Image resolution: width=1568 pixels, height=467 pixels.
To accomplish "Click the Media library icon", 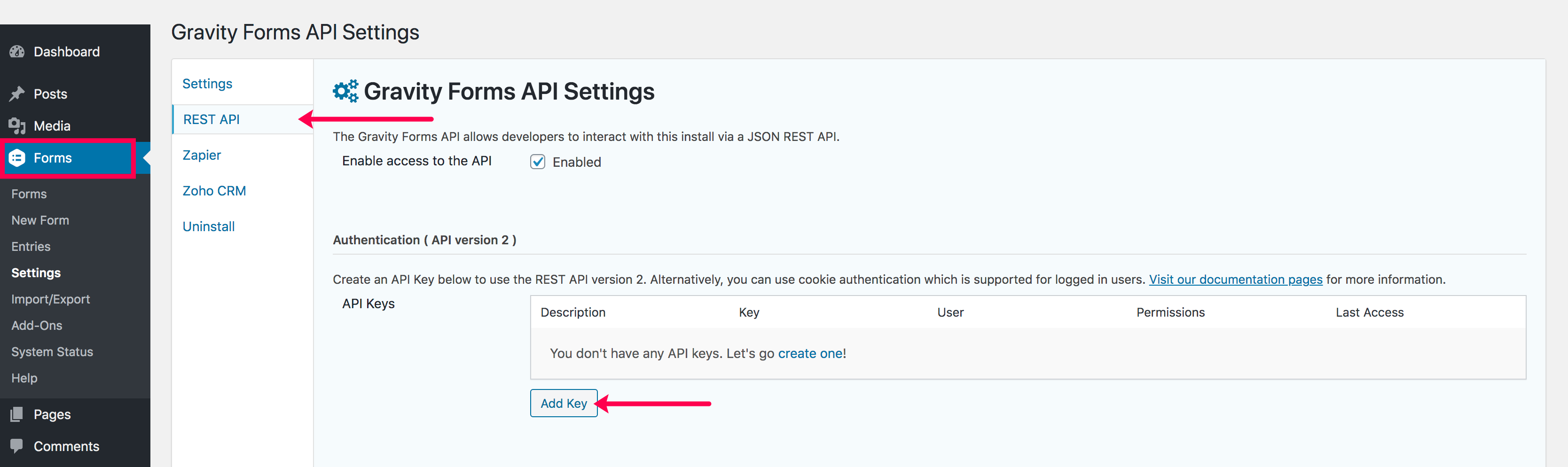I will [17, 126].
